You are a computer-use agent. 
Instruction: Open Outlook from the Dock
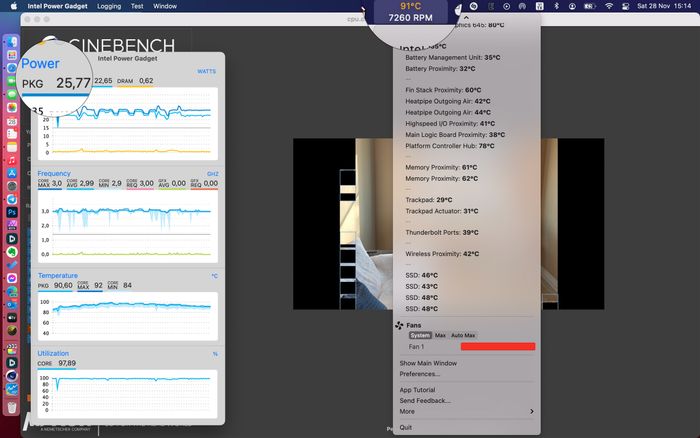coord(12,305)
